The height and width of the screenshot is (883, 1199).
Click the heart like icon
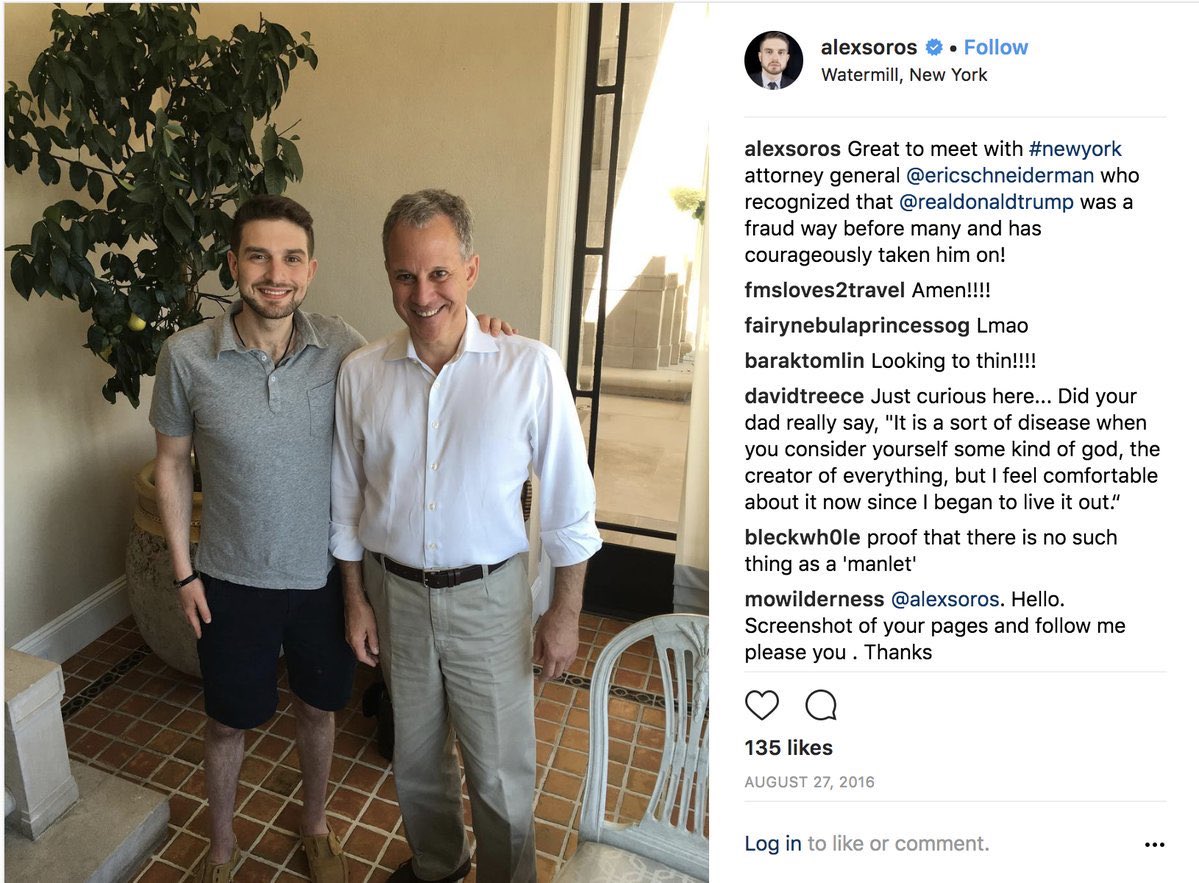pyautogui.click(x=762, y=705)
